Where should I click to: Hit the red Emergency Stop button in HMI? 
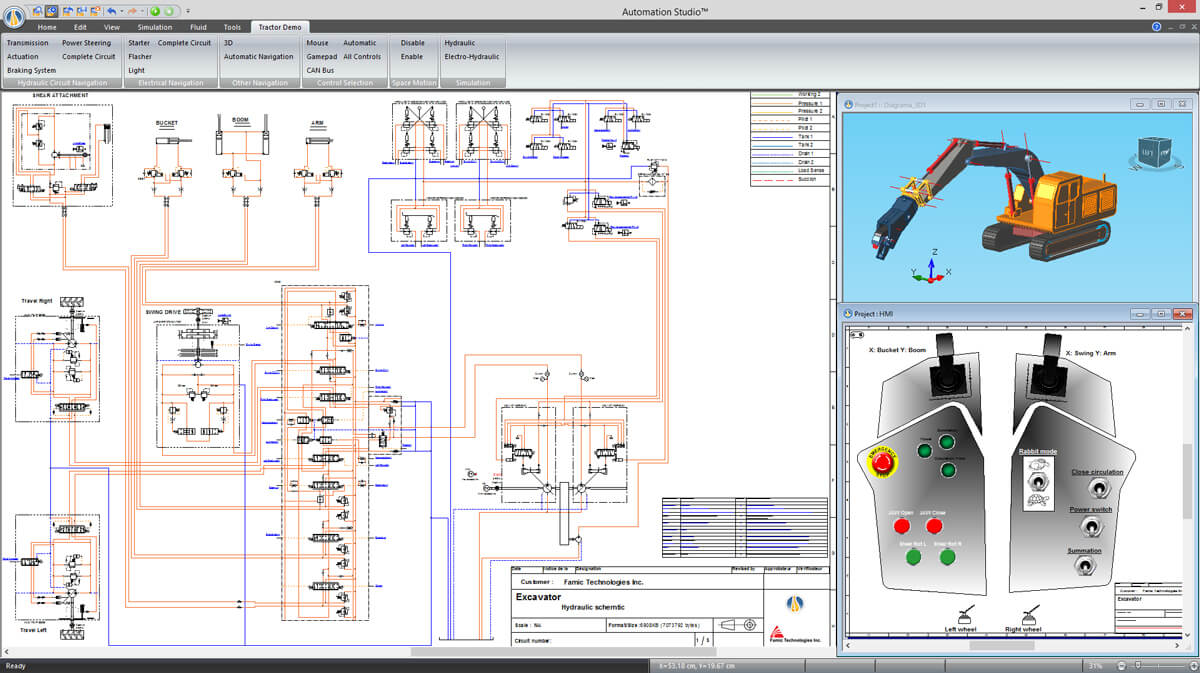884,461
